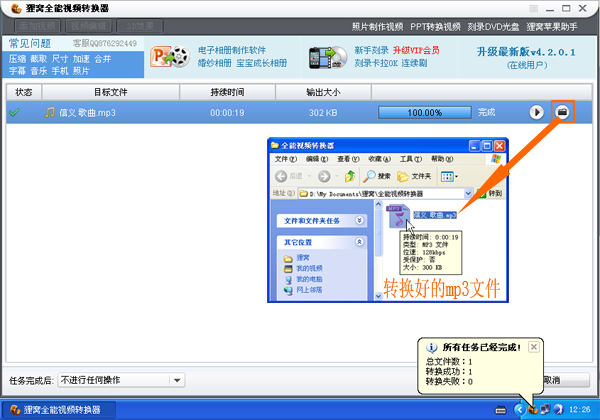The image size is (600, 420).
Task: Open the 工具 menu in explorer window
Action: point(411,159)
